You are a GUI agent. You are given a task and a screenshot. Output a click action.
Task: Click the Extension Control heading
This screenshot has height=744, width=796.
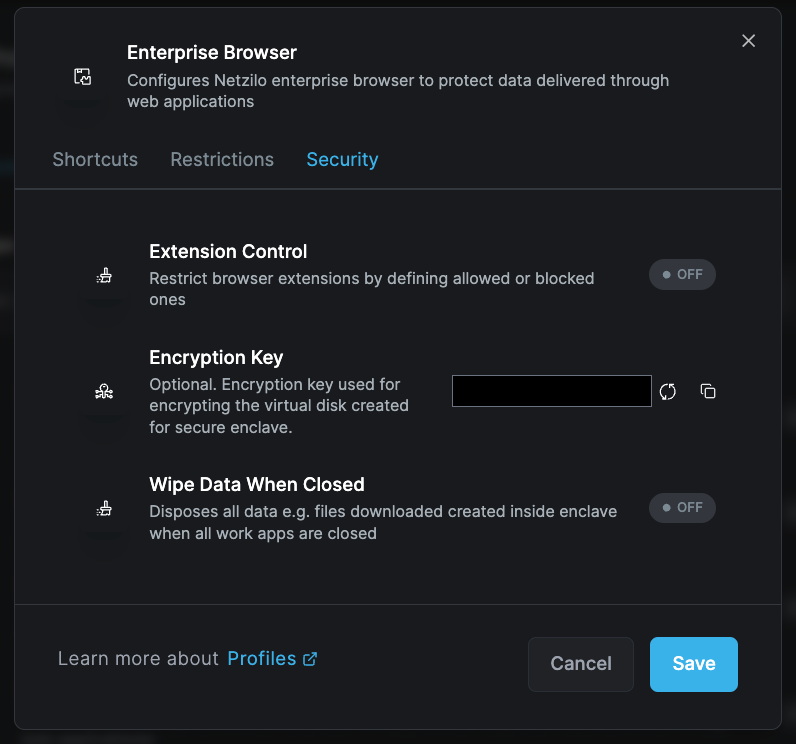(x=228, y=252)
